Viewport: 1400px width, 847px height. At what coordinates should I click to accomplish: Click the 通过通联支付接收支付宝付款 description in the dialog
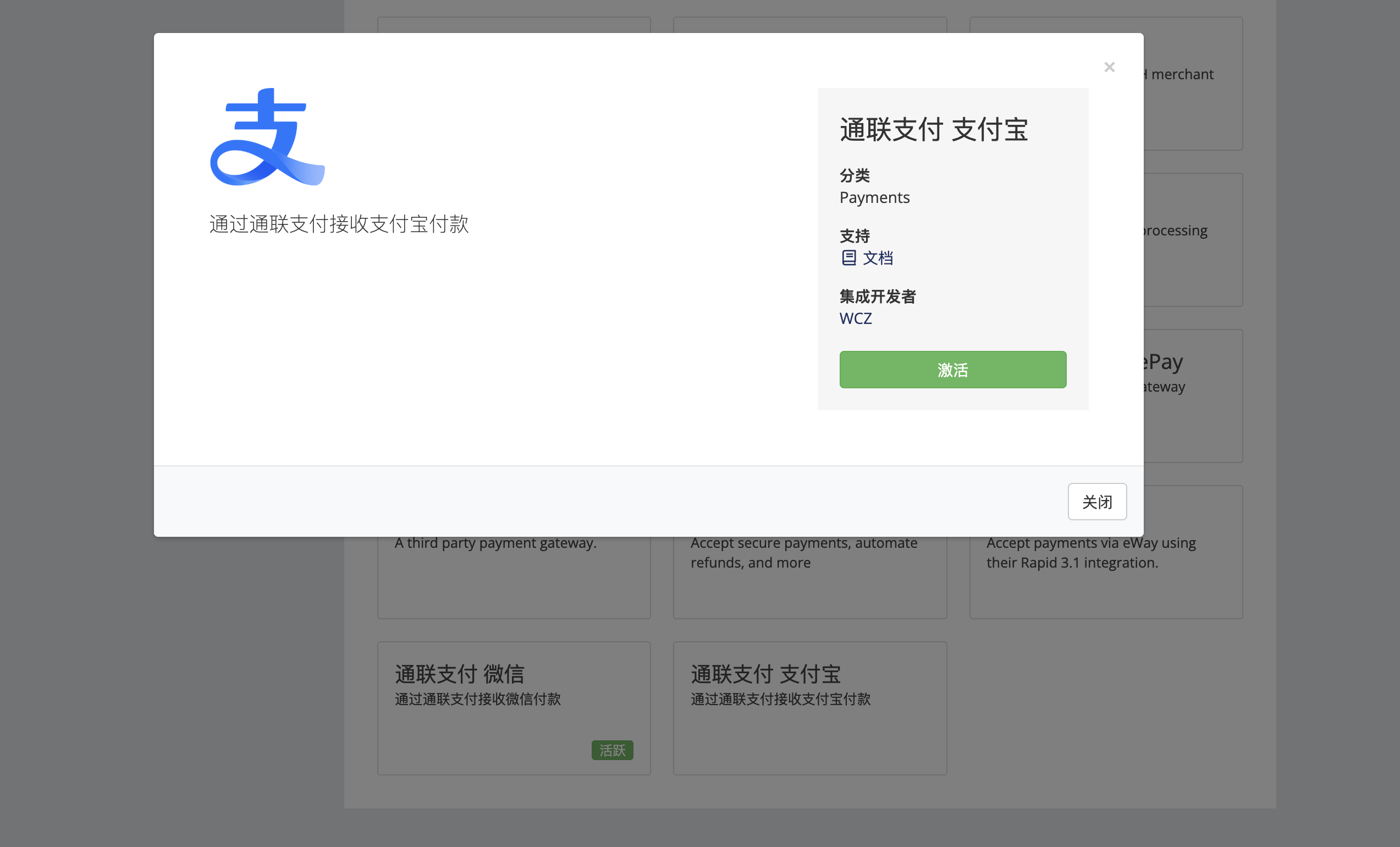[339, 224]
